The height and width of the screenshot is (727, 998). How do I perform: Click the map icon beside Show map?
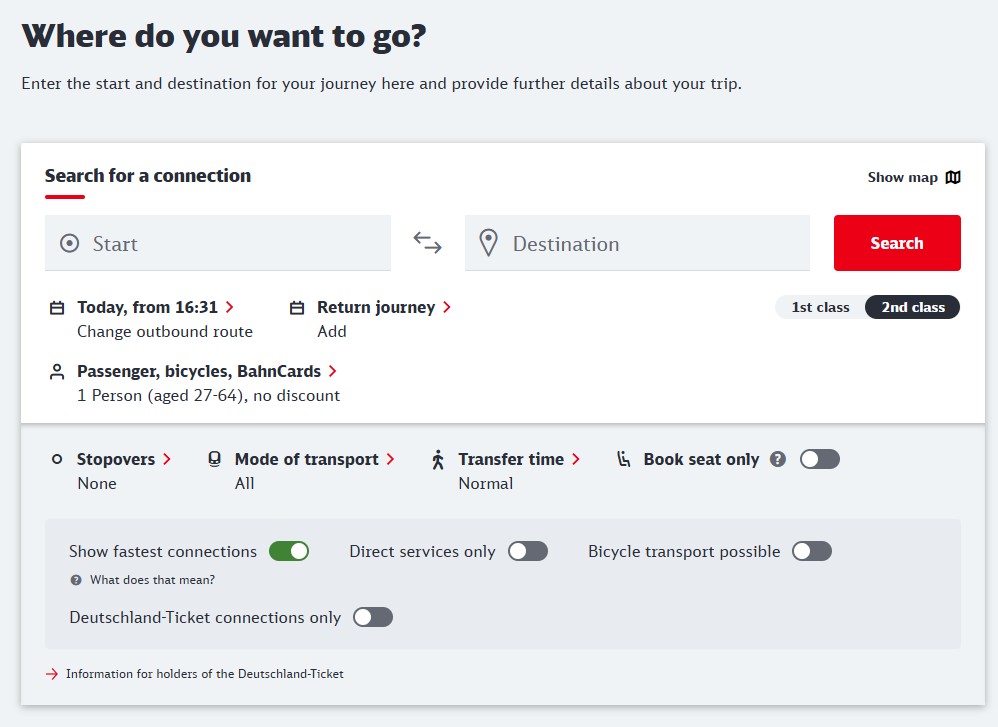(x=953, y=177)
